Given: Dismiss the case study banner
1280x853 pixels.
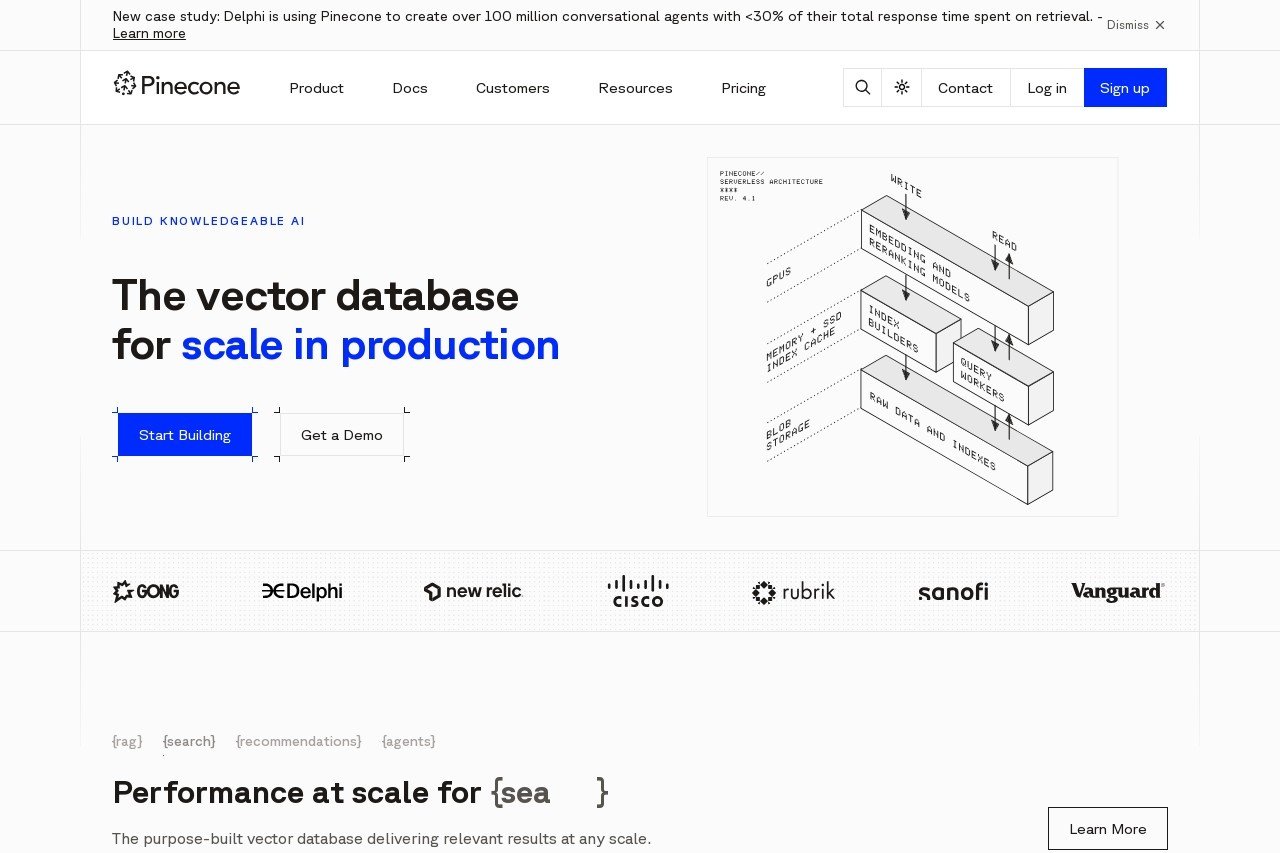Looking at the screenshot, I should click(x=1136, y=25).
